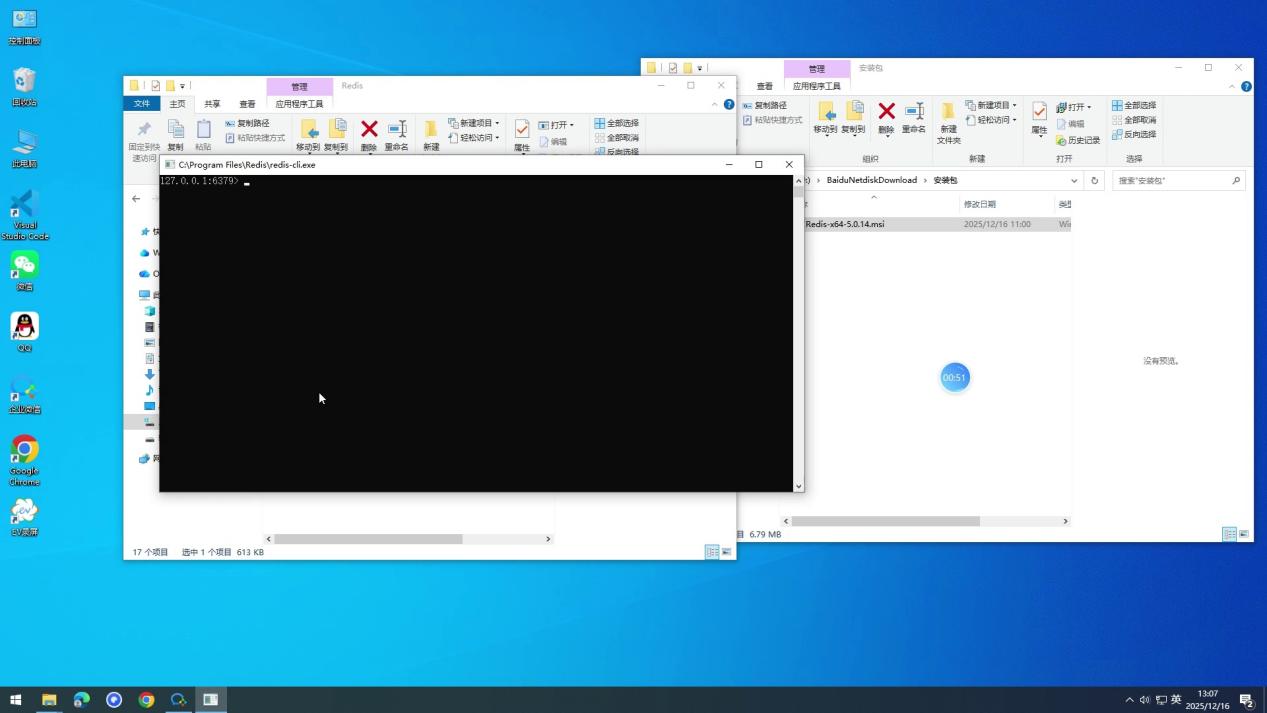The height and width of the screenshot is (713, 1267).
Task: Switch to 共享 tab in Redis window
Action: [212, 104]
